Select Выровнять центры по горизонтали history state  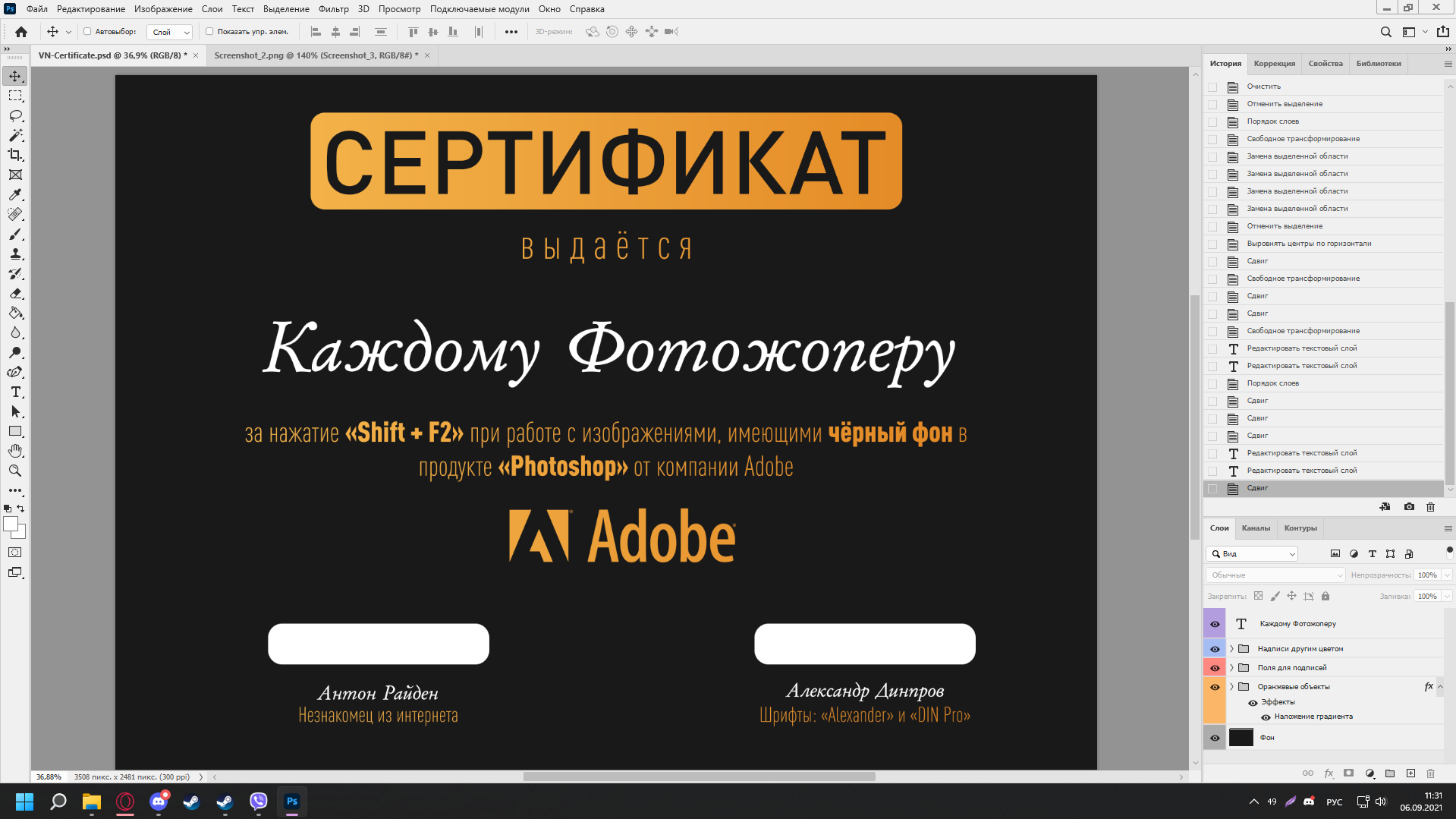click(x=1324, y=244)
